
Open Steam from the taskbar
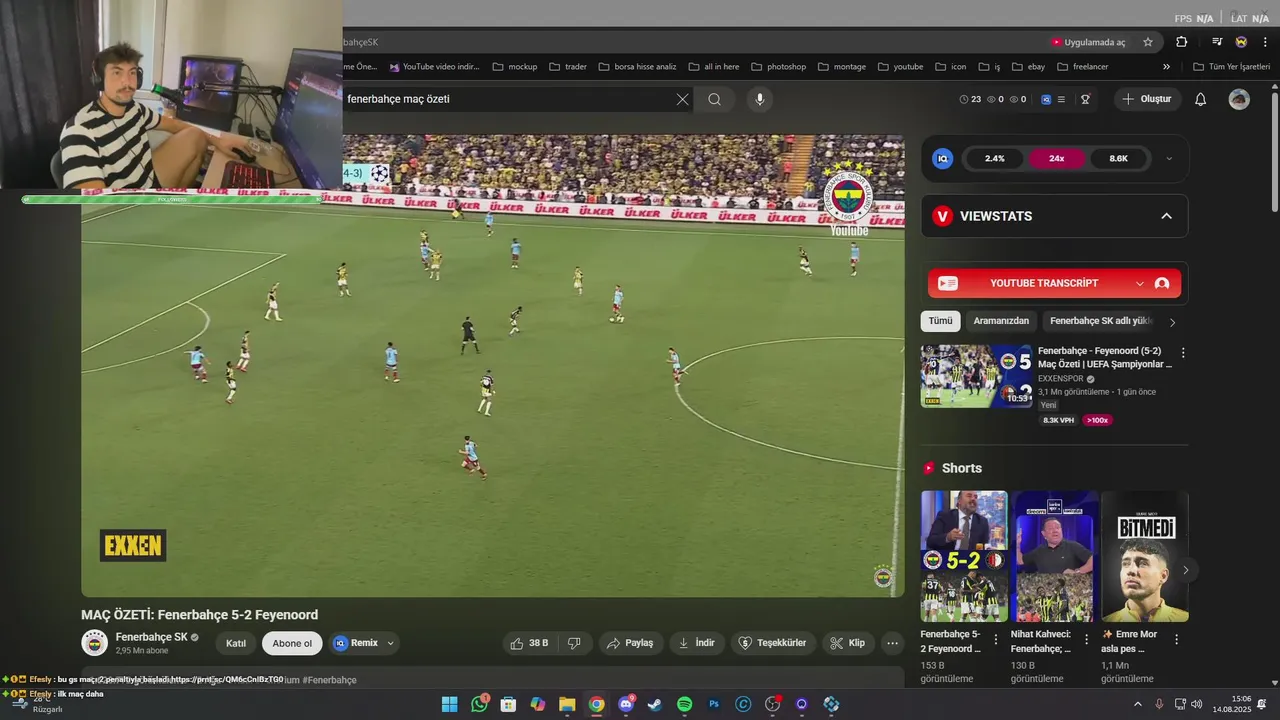pos(655,704)
